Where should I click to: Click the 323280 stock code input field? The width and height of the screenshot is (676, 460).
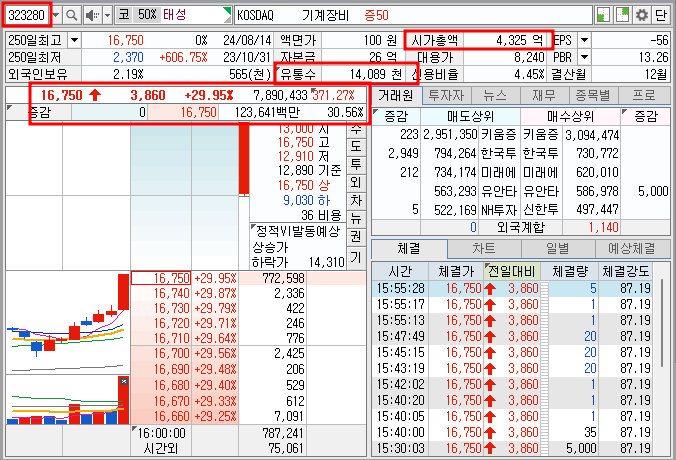click(x=27, y=16)
